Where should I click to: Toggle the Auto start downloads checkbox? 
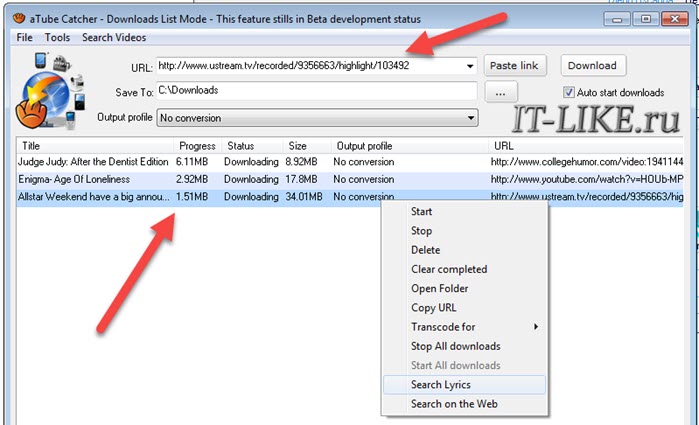tap(568, 92)
